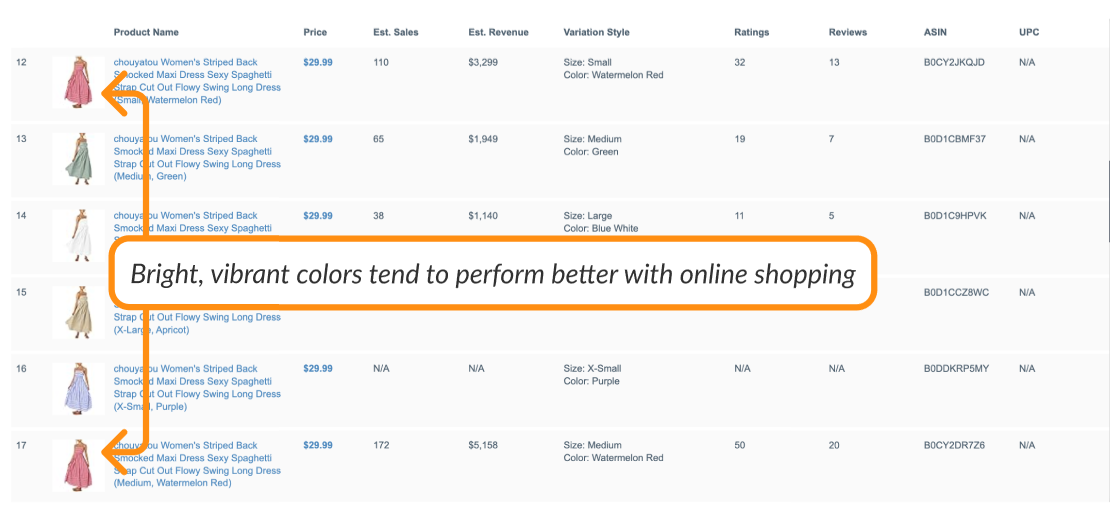
Task: Open the Medium Green dress product link
Action: [x=197, y=158]
